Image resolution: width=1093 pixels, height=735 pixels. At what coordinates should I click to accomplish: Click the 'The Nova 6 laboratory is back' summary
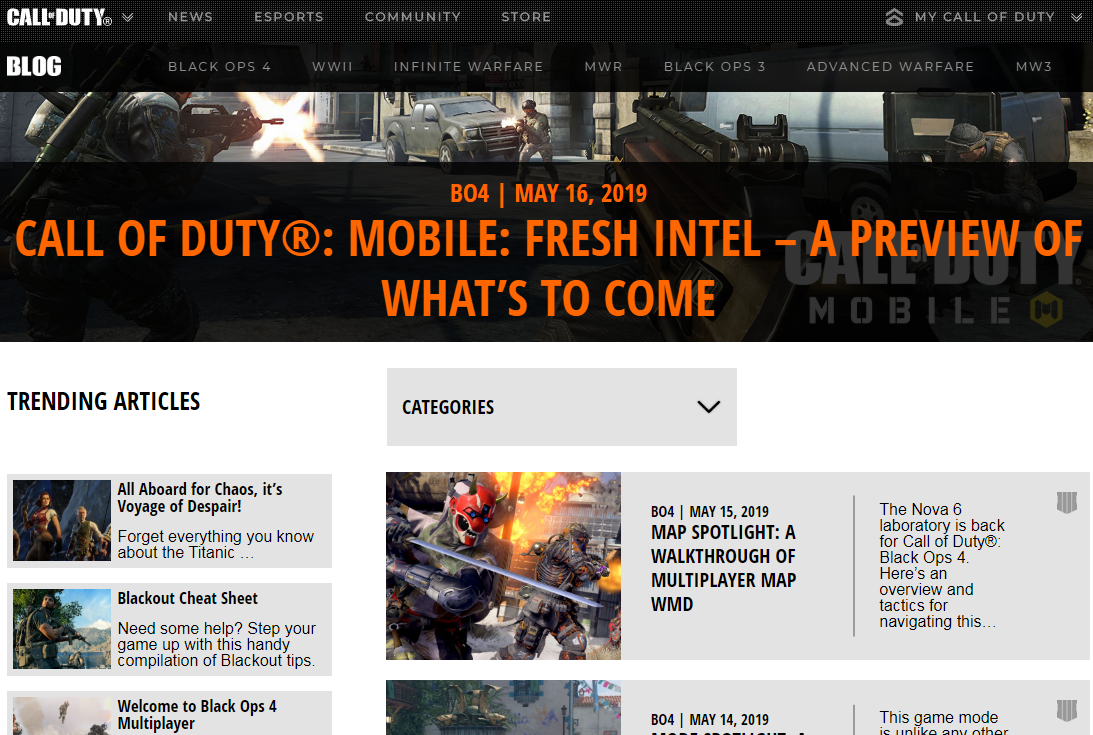[942, 565]
